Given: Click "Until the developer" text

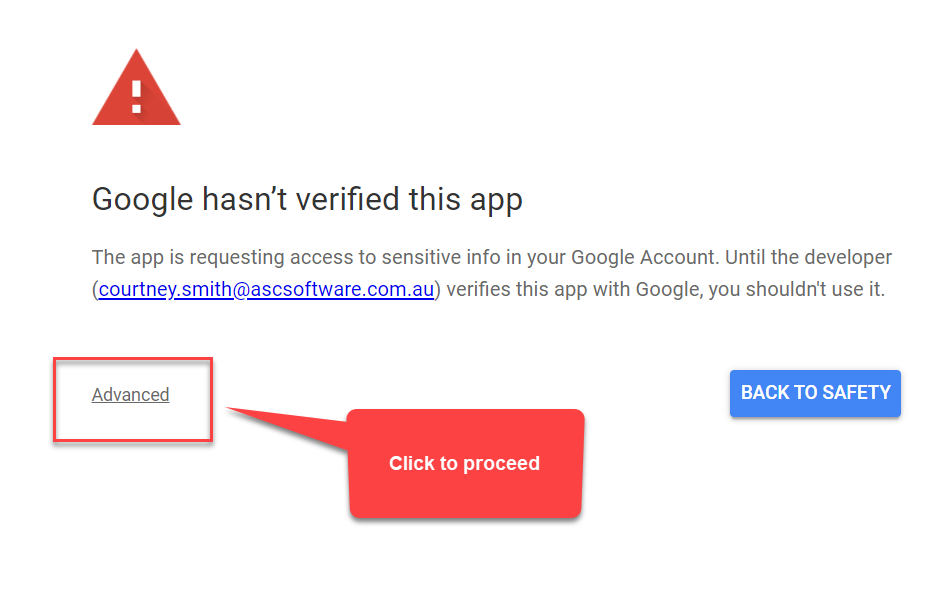Looking at the screenshot, I should coord(808,257).
